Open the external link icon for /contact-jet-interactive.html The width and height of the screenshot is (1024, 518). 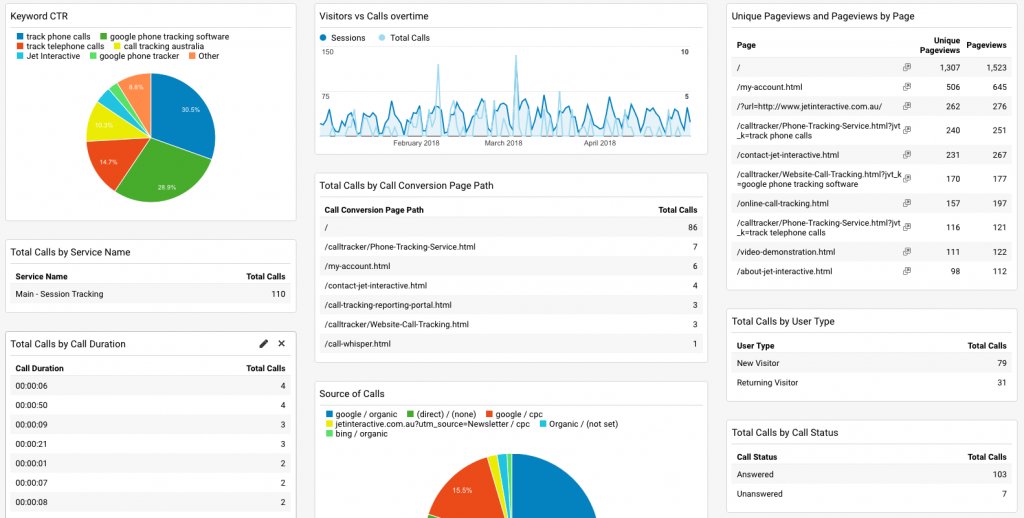pyautogui.click(x=906, y=155)
